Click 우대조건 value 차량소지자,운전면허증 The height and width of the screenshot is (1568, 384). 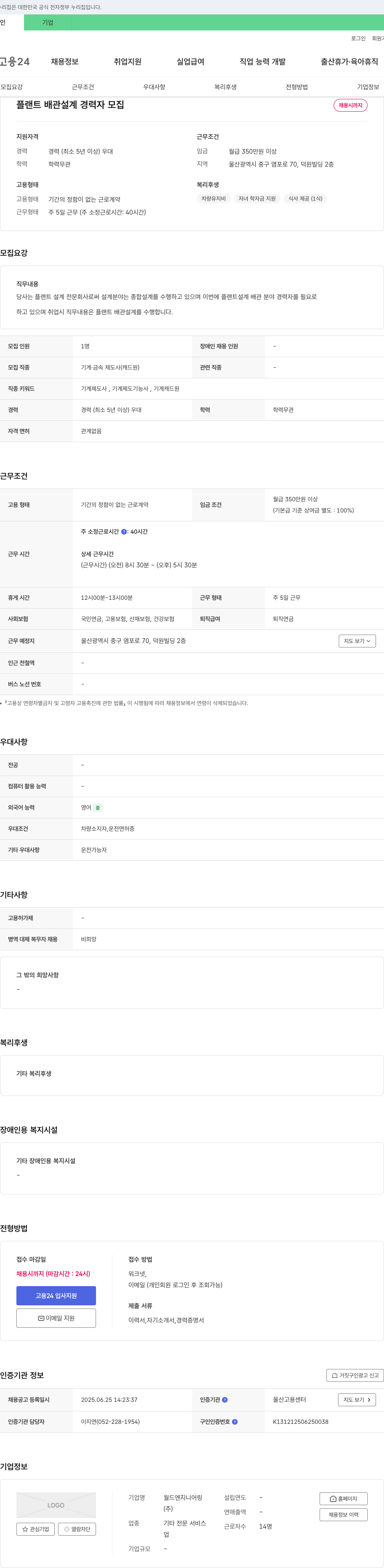click(108, 829)
